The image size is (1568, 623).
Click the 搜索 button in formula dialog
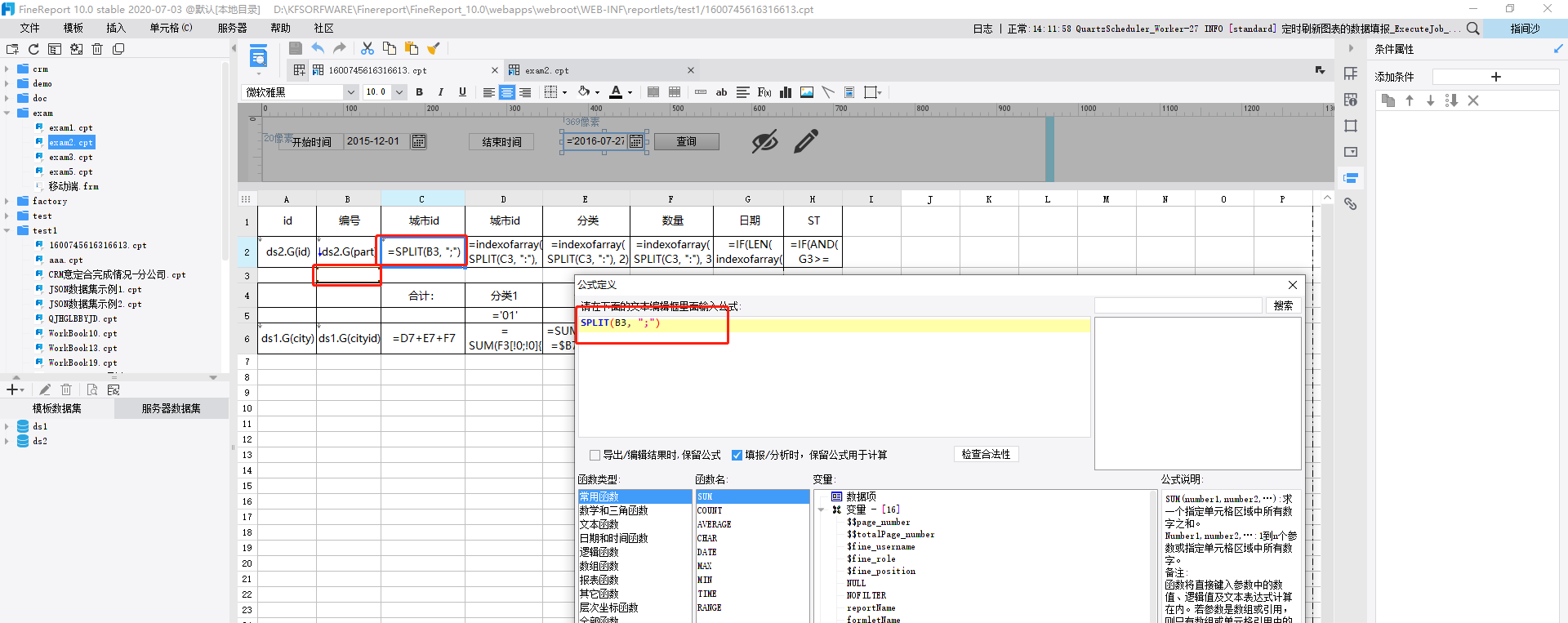1283,305
